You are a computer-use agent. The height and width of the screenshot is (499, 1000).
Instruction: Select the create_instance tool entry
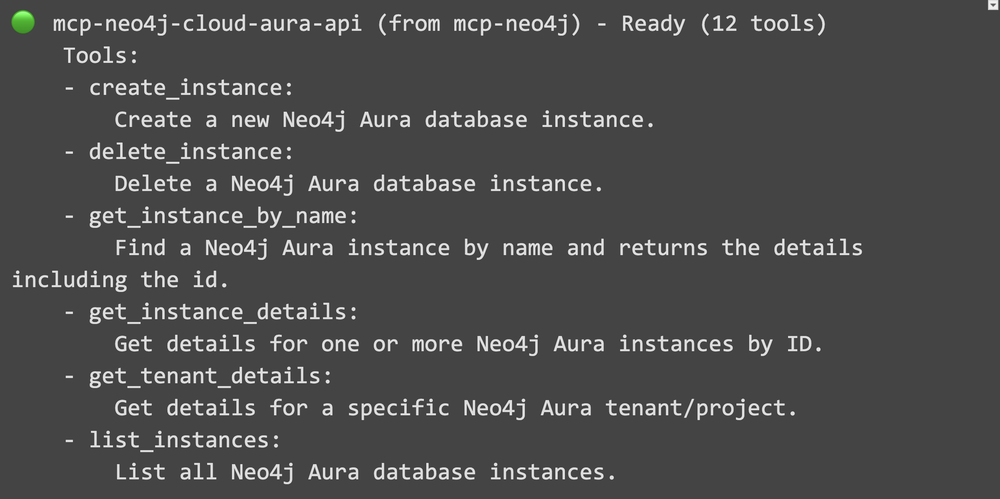(x=191, y=88)
